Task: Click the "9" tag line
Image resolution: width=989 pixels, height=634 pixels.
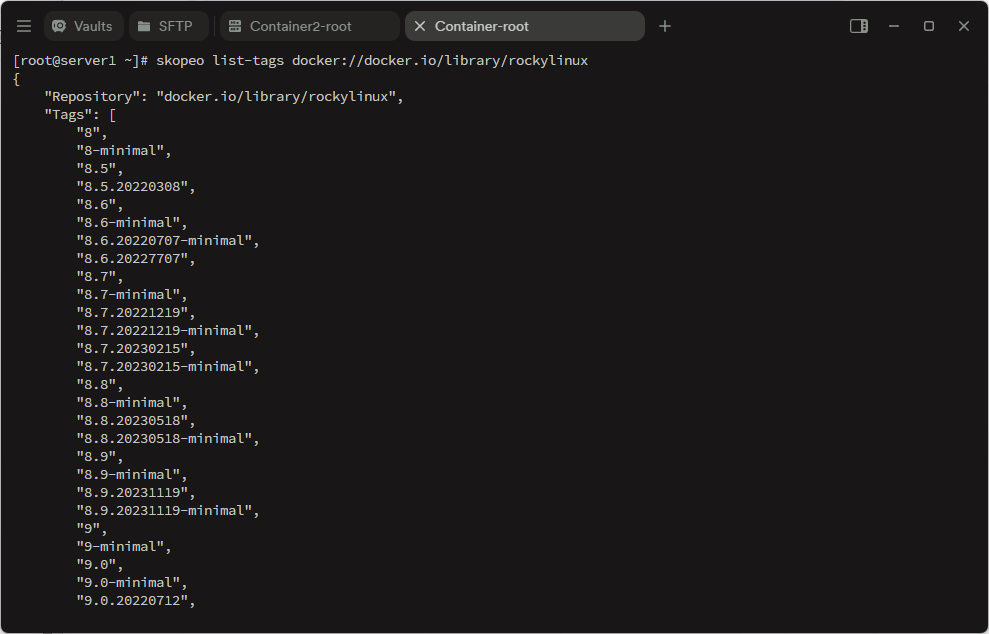Action: [x=92, y=528]
